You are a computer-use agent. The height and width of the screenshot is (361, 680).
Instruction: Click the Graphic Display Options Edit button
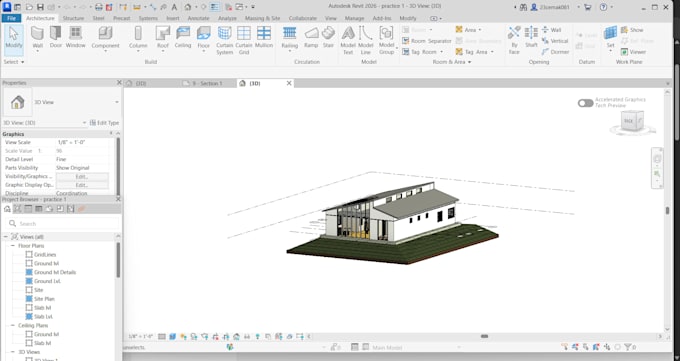[x=82, y=185]
